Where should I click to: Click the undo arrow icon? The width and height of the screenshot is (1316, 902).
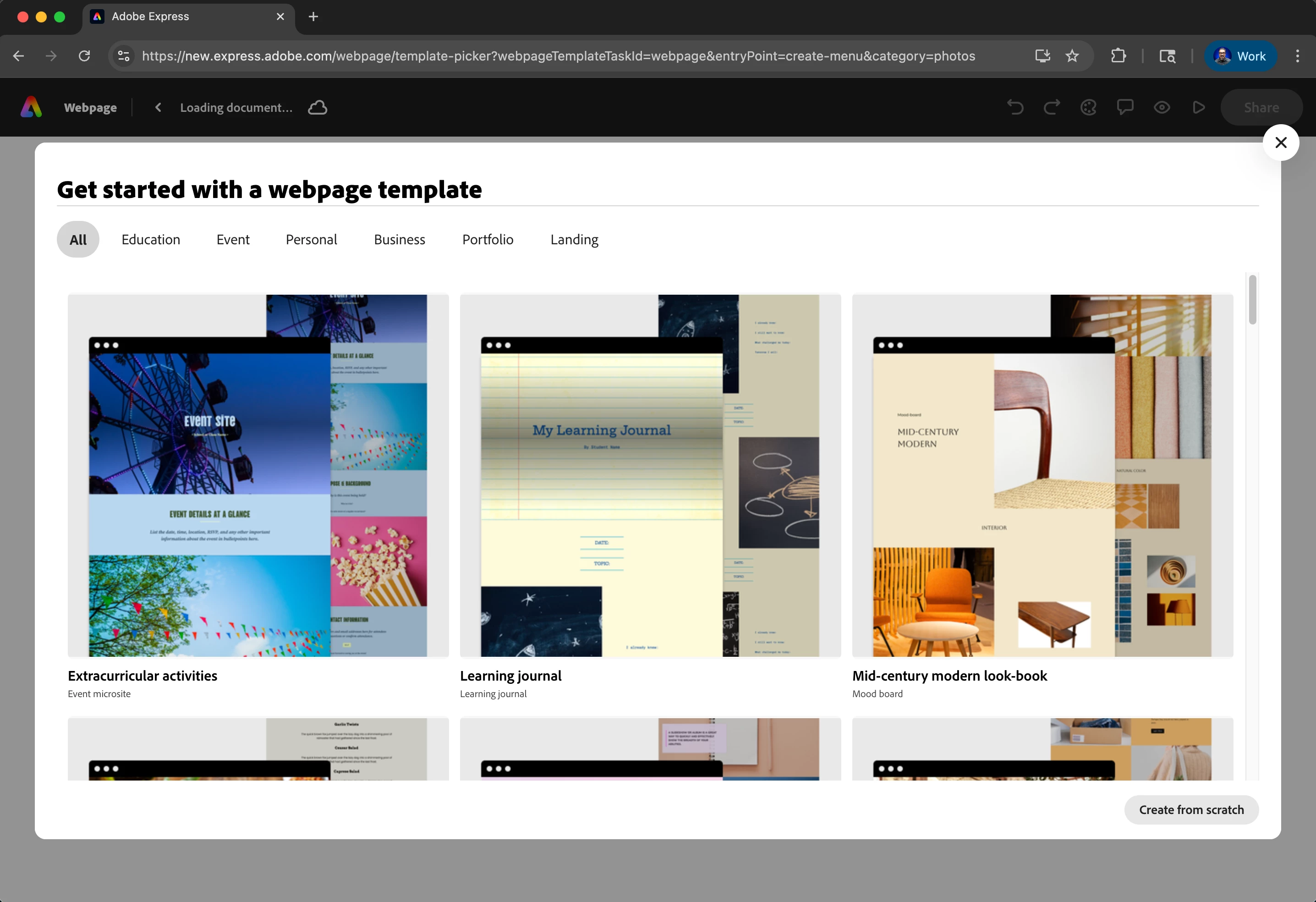[x=1015, y=108]
